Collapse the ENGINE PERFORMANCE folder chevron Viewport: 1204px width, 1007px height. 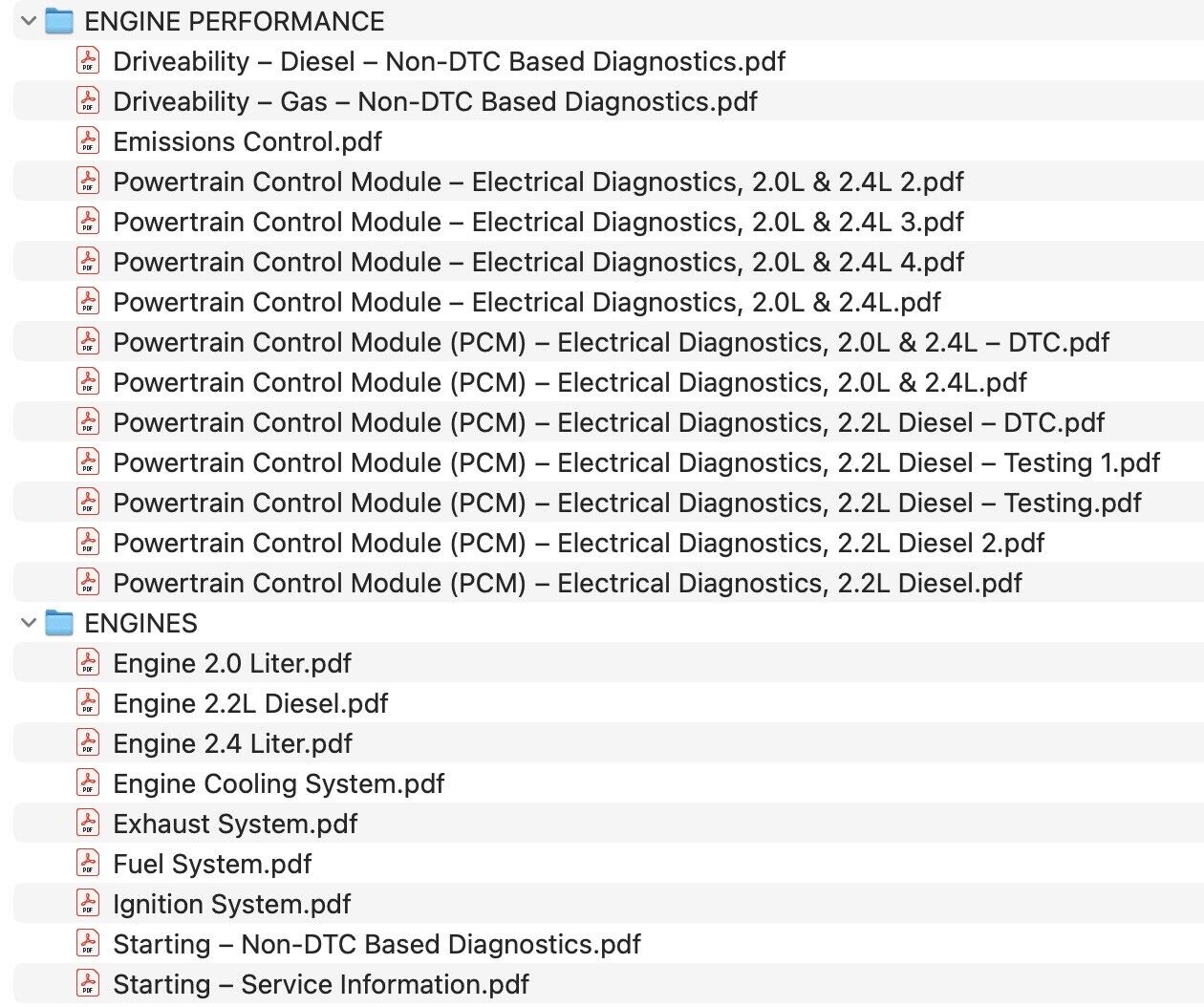(29, 20)
